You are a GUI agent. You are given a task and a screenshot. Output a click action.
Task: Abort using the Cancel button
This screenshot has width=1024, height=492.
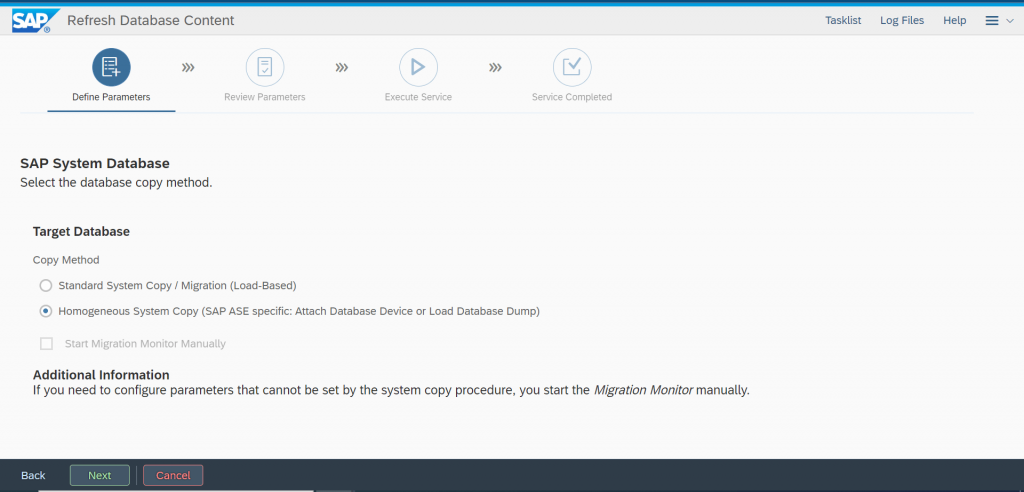tap(173, 475)
